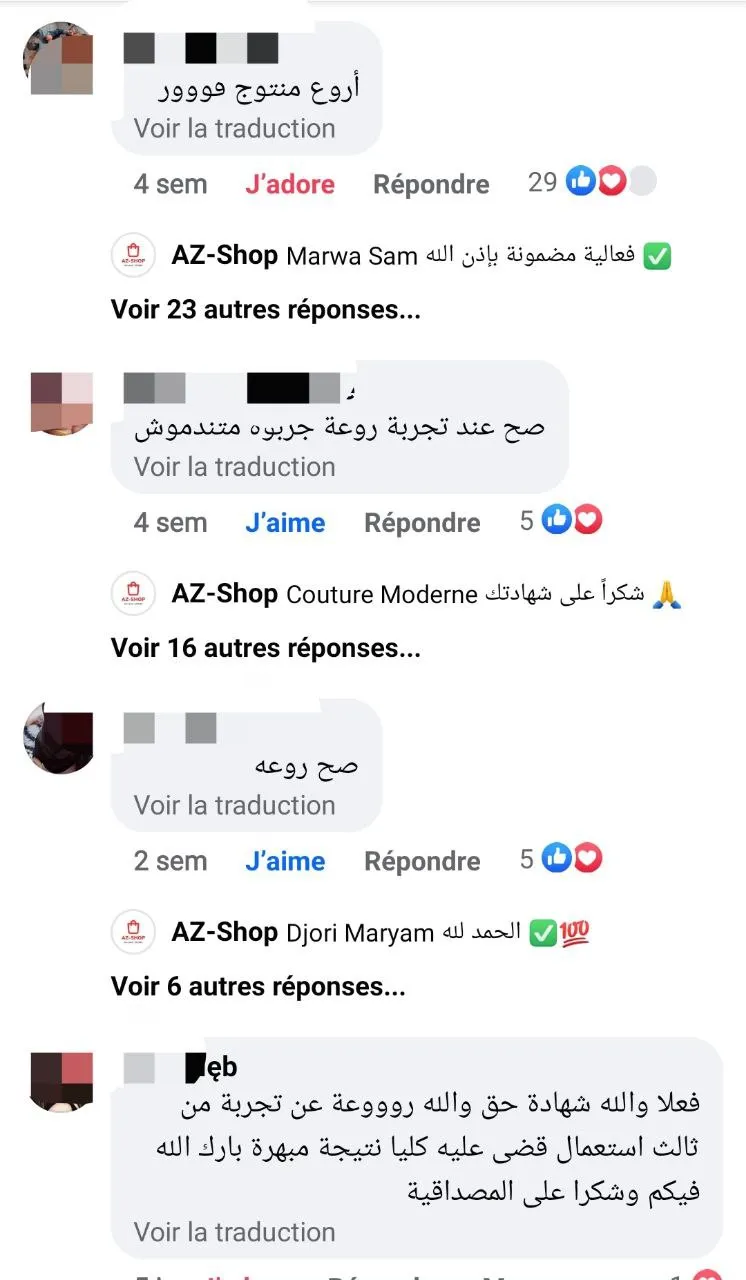Viewport: 746px width, 1280px height.
Task: Click AZ-Shop logo beside Couture Moderne reply
Action: pyautogui.click(x=134, y=594)
